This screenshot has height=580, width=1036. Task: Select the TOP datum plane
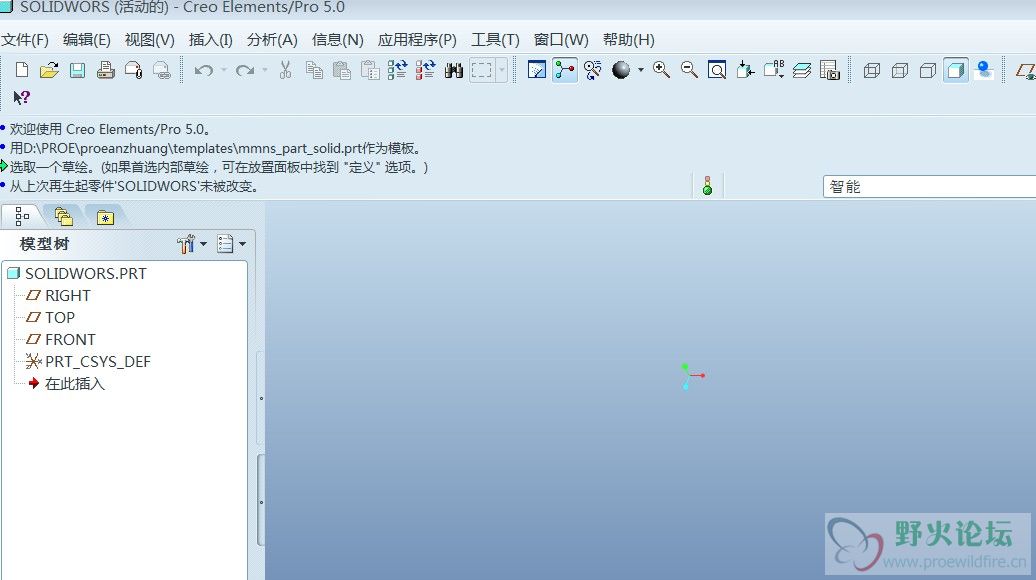(50, 318)
